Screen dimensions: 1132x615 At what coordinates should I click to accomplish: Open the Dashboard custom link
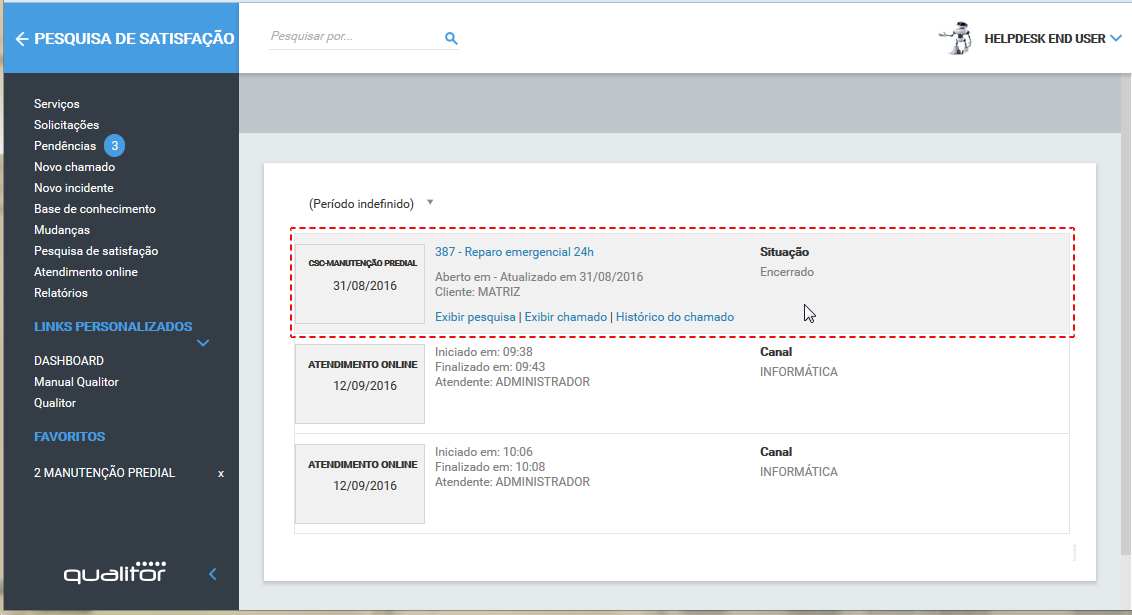pyautogui.click(x=68, y=361)
